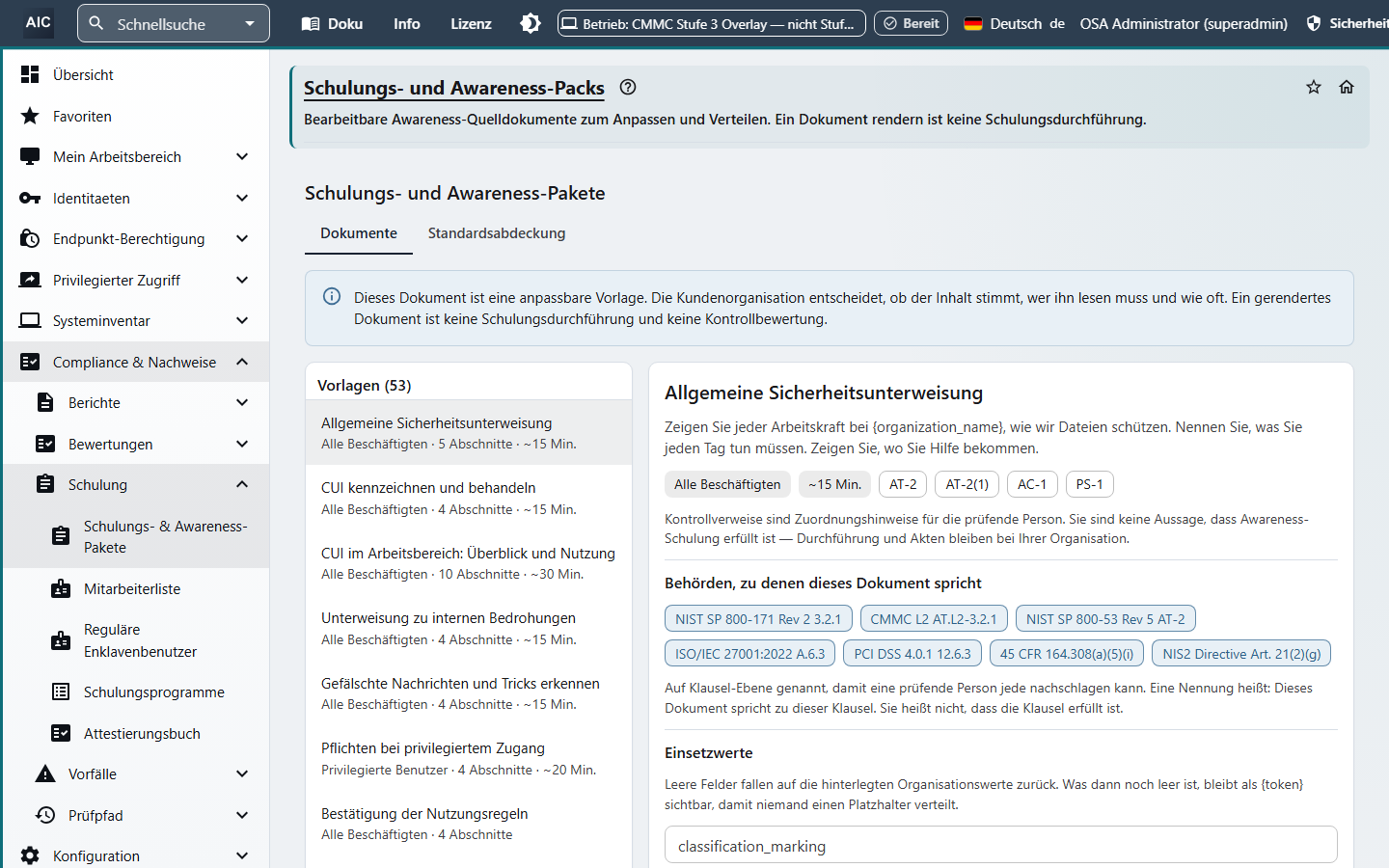Click the Konfiguration gear icon
The height and width of the screenshot is (868, 1389).
[30, 855]
